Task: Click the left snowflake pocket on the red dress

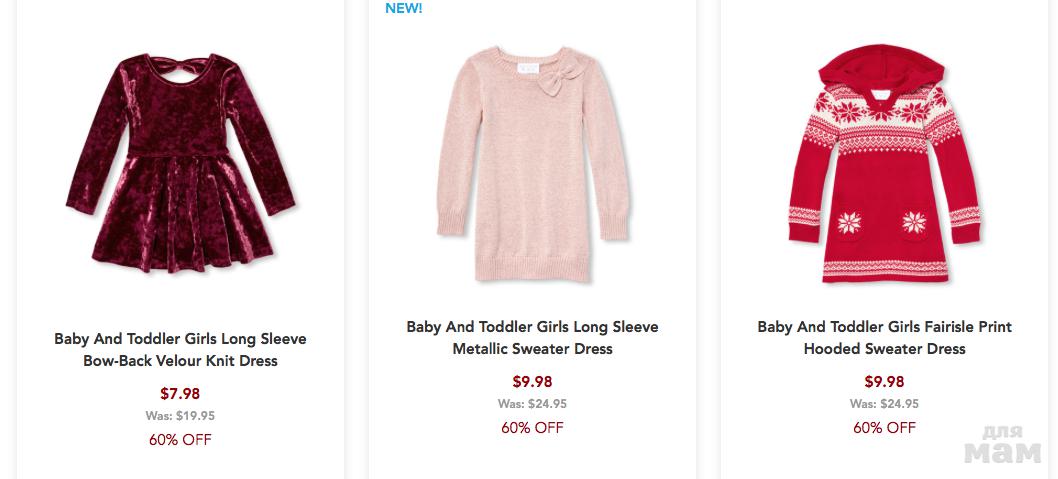Action: point(851,224)
